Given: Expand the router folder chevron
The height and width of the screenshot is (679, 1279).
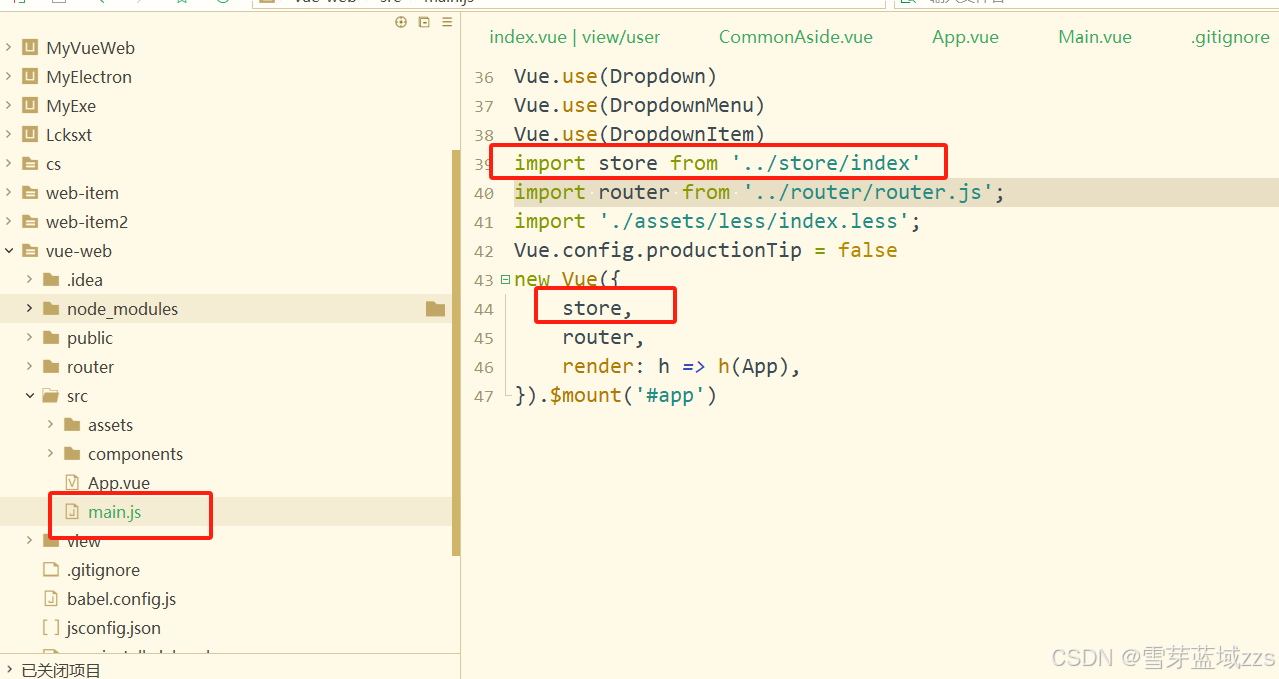Looking at the screenshot, I should pos(30,367).
